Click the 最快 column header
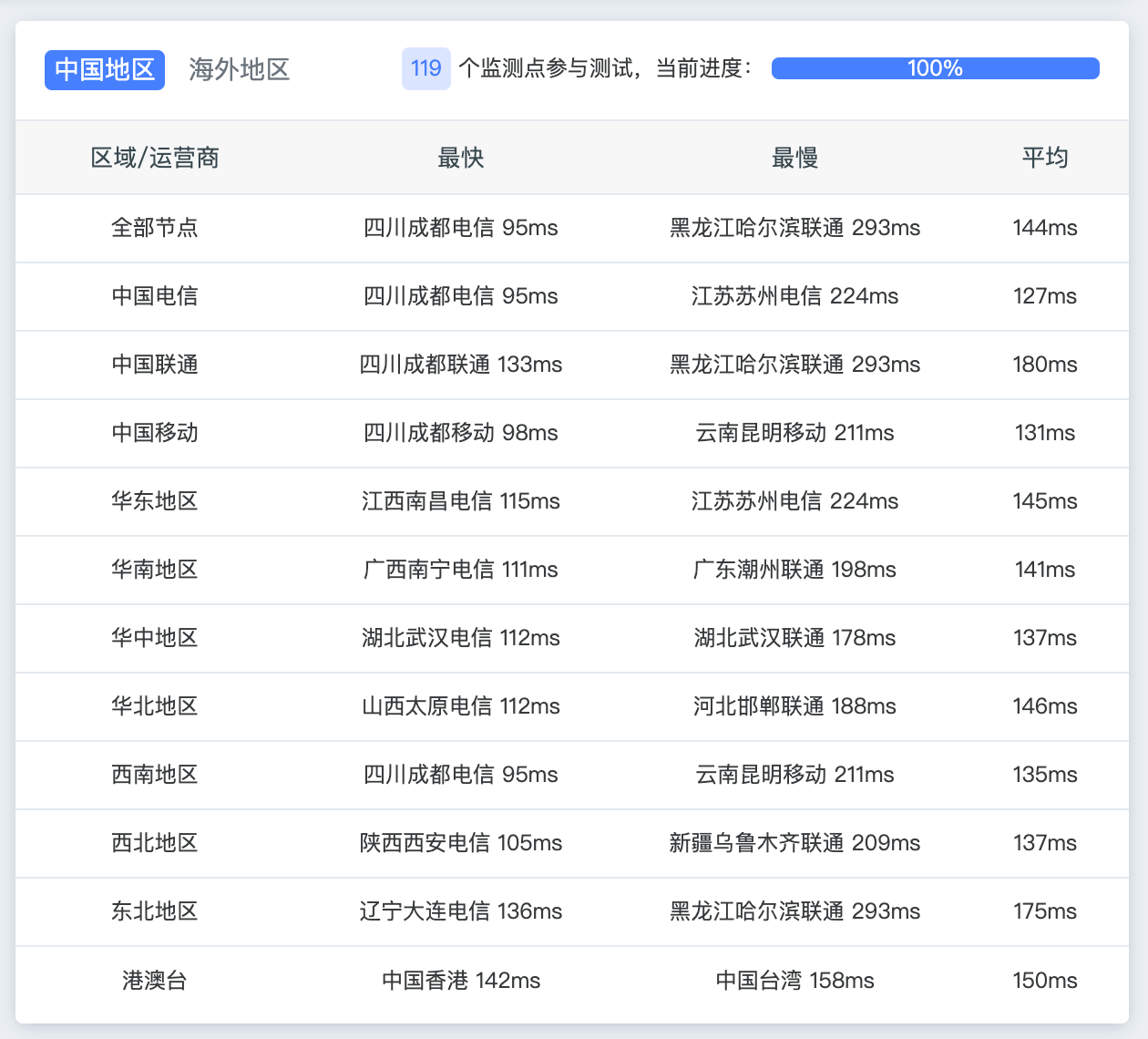The height and width of the screenshot is (1039, 1148). 461,158
